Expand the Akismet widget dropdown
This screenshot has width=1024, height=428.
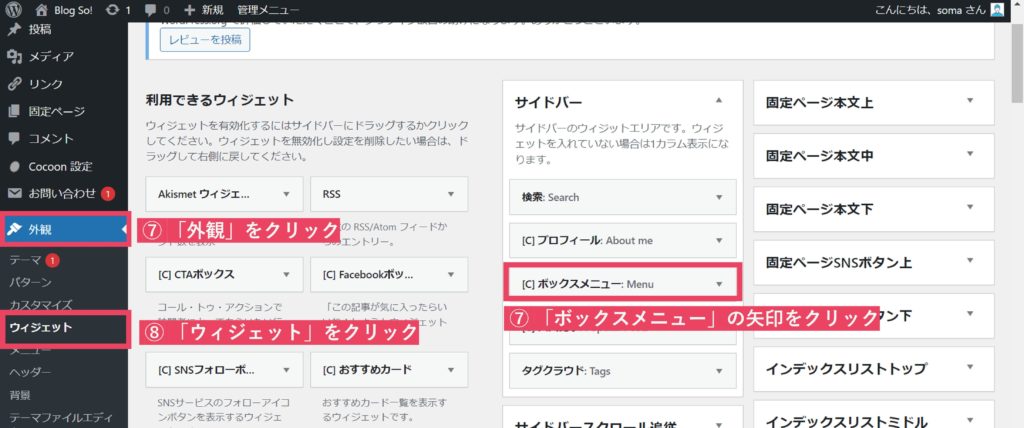point(287,193)
